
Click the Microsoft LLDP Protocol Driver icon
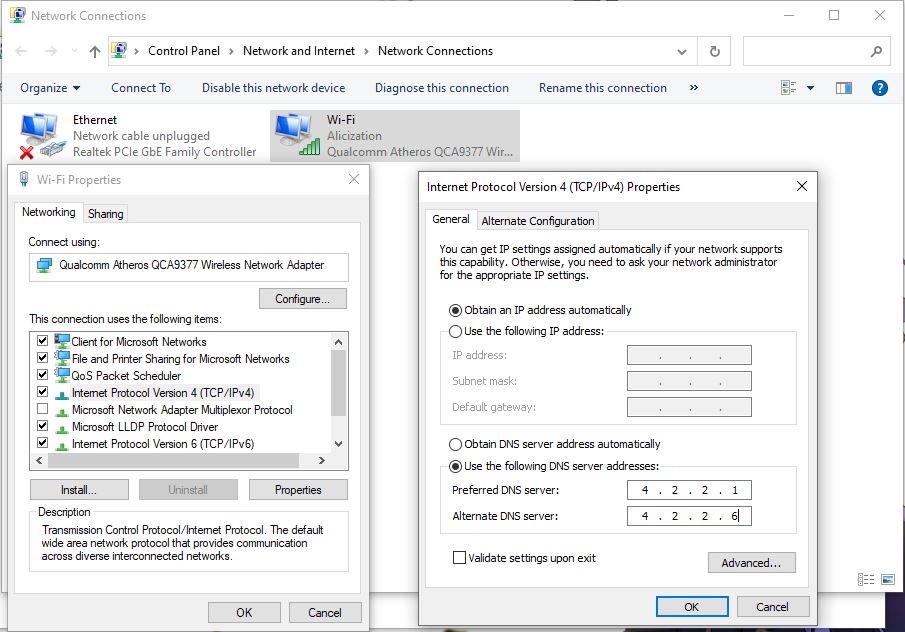point(62,428)
